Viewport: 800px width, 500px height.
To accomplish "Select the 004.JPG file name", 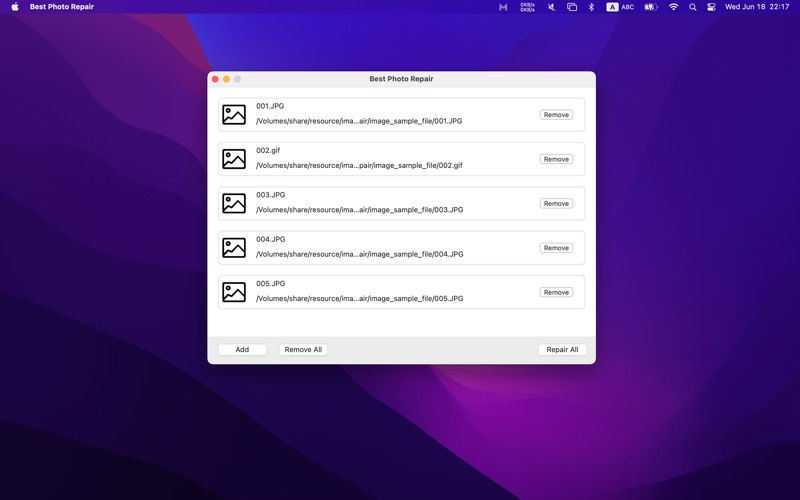I will 270,239.
